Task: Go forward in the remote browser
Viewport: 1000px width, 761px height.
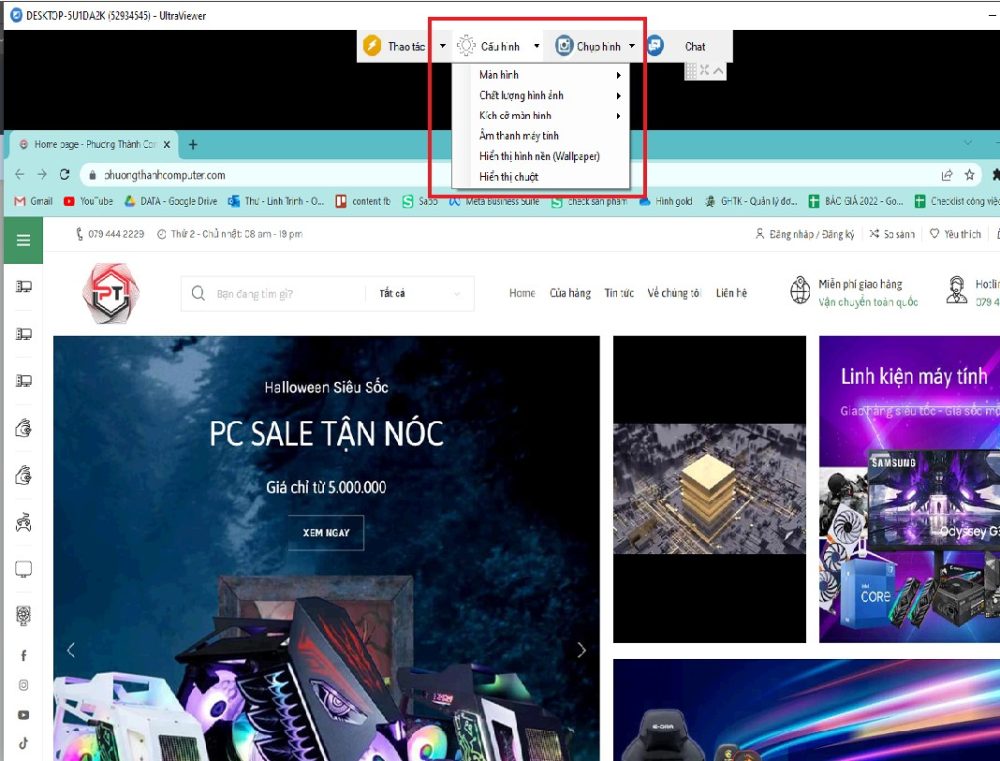Action: point(42,175)
